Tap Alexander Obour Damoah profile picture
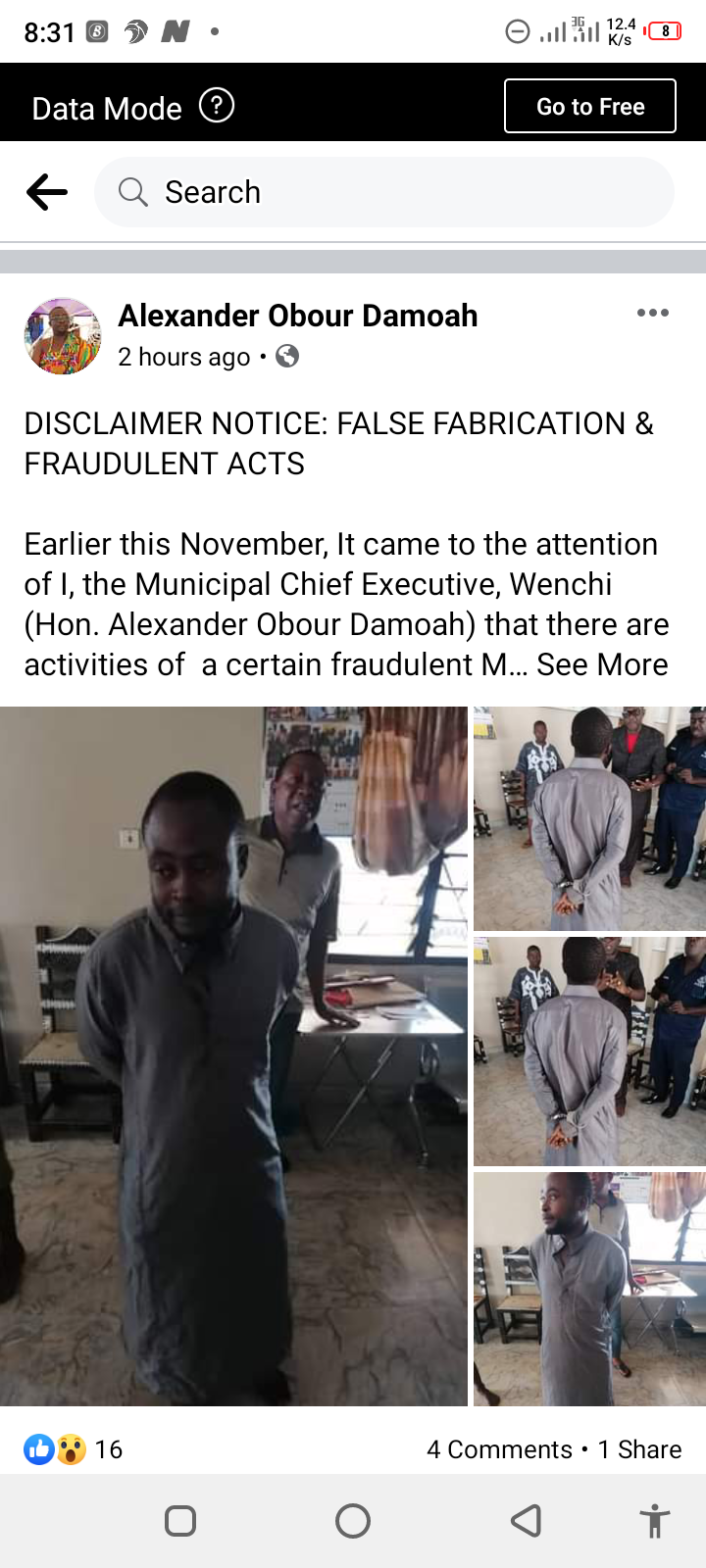706x1568 pixels. pyautogui.click(x=63, y=336)
